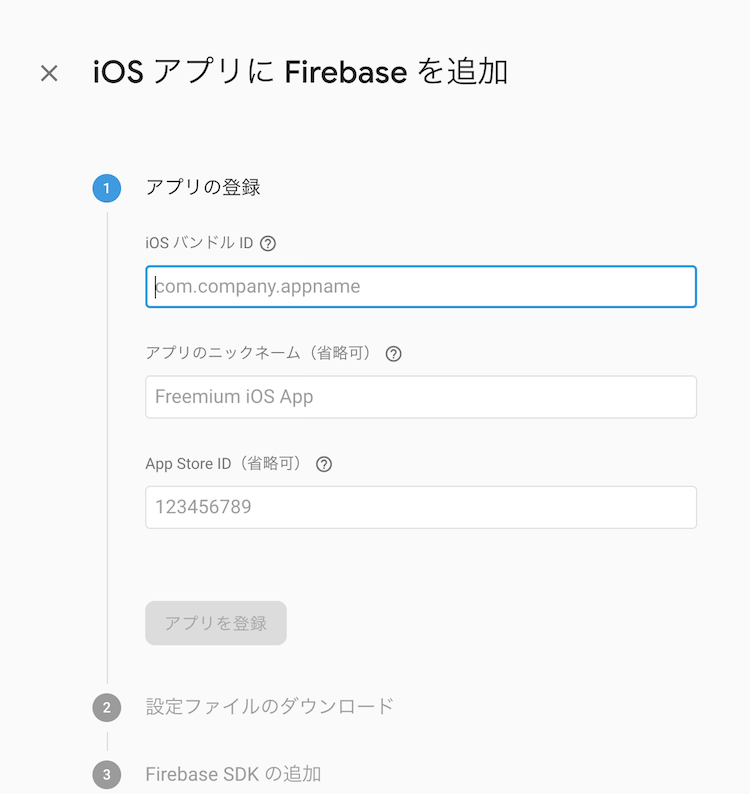Click the stepper line below step 1
The width and height of the screenshot is (750, 794).
click(x=107, y=448)
